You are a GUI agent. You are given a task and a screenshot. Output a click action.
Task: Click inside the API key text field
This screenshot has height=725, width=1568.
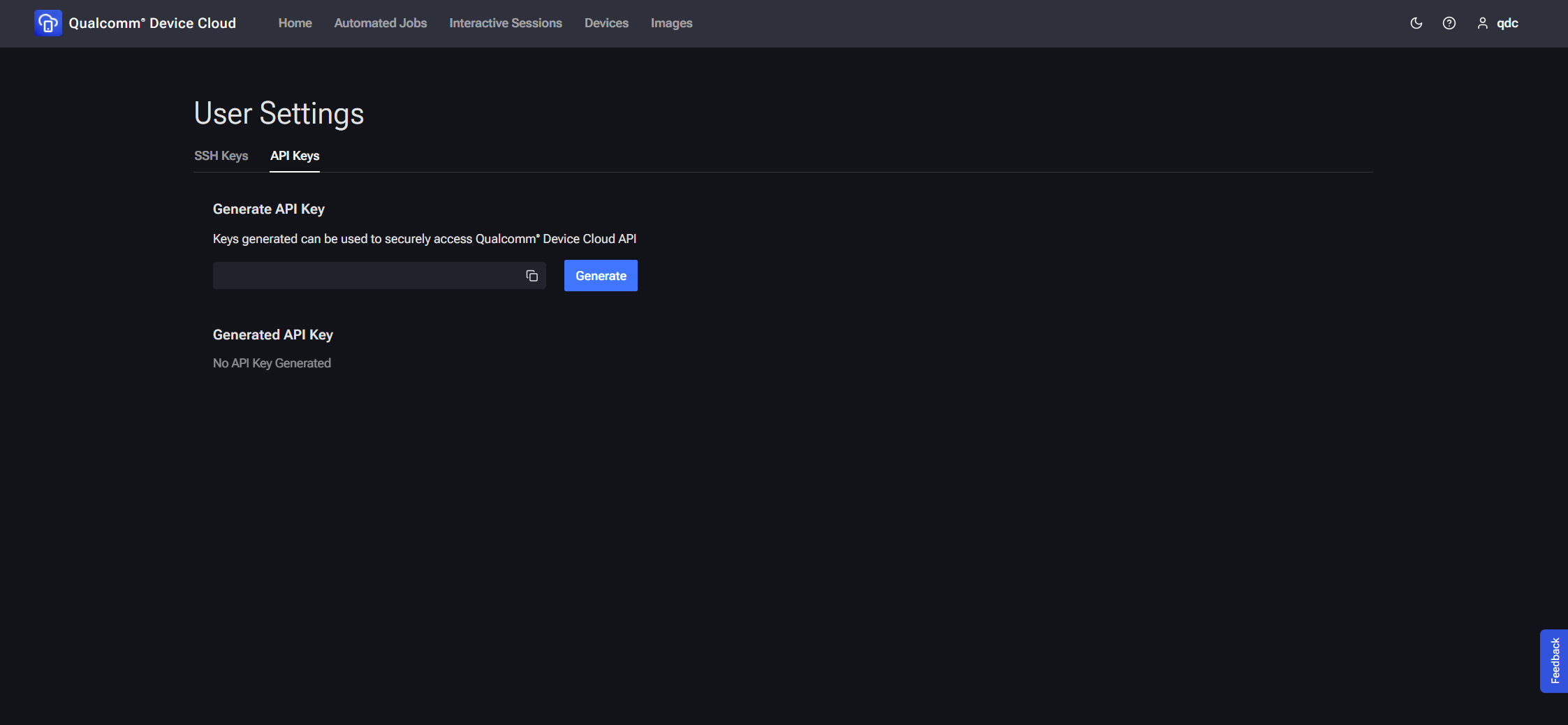pyautogui.click(x=367, y=276)
